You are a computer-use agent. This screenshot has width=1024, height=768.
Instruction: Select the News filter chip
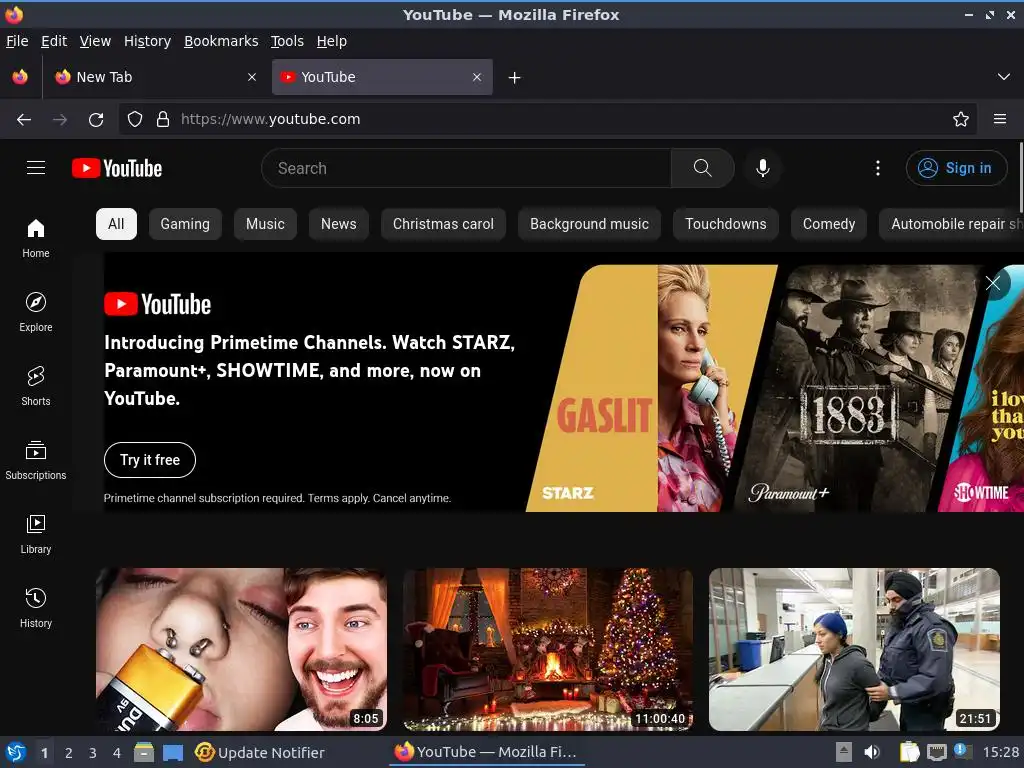339,224
